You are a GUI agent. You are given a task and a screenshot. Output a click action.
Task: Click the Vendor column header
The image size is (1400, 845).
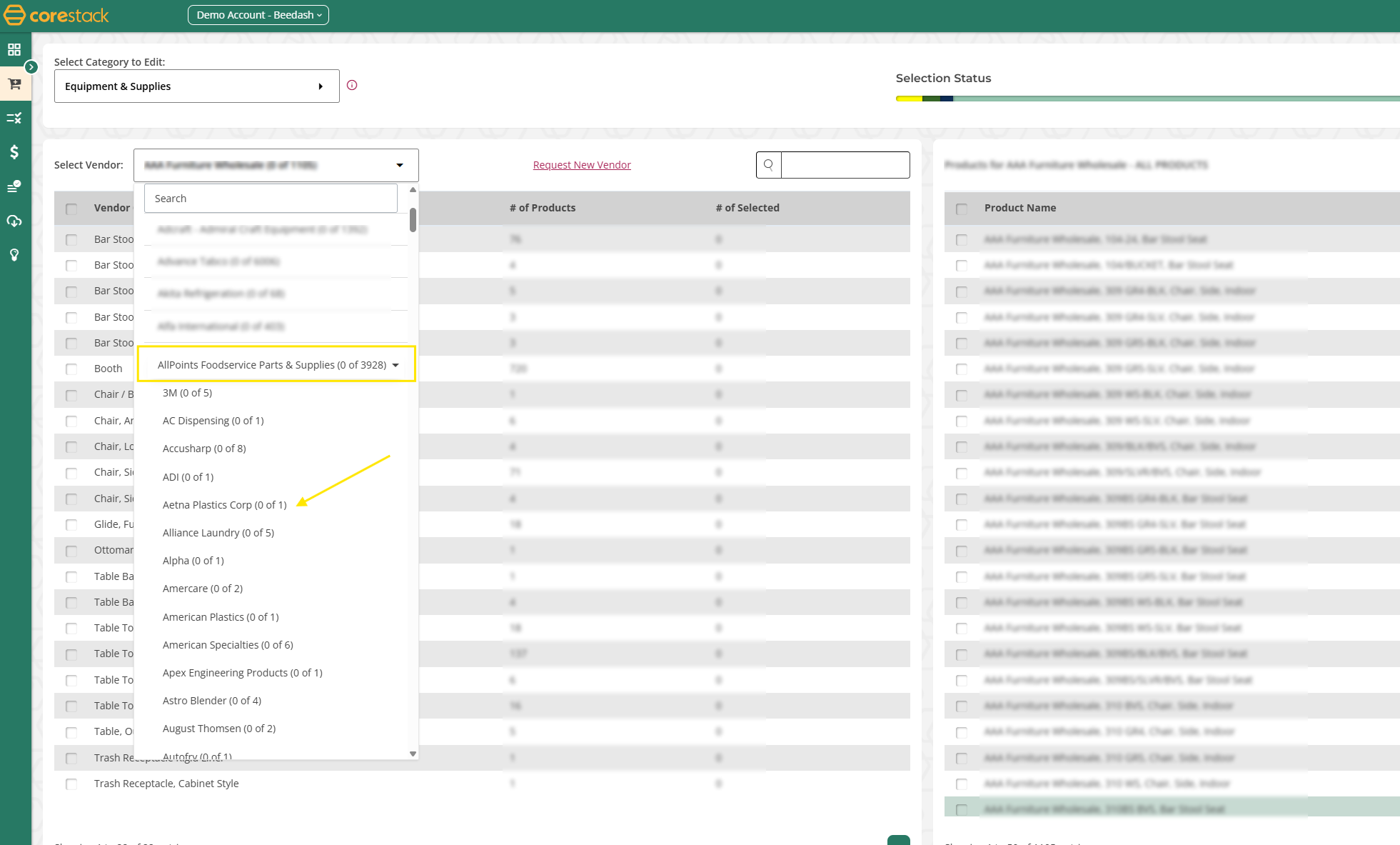pyautogui.click(x=112, y=208)
